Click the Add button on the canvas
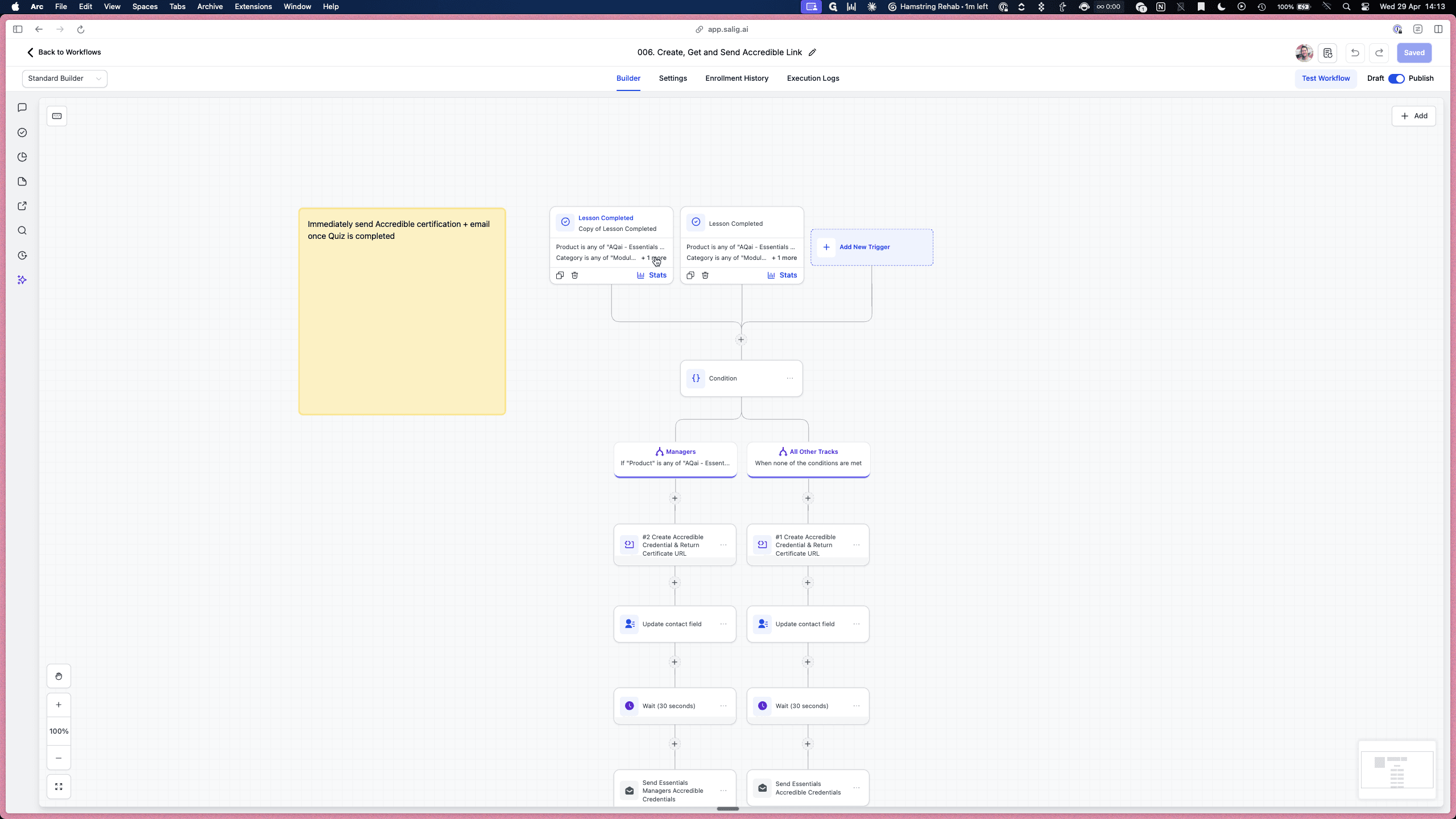This screenshot has width=1456, height=819. click(x=1414, y=116)
